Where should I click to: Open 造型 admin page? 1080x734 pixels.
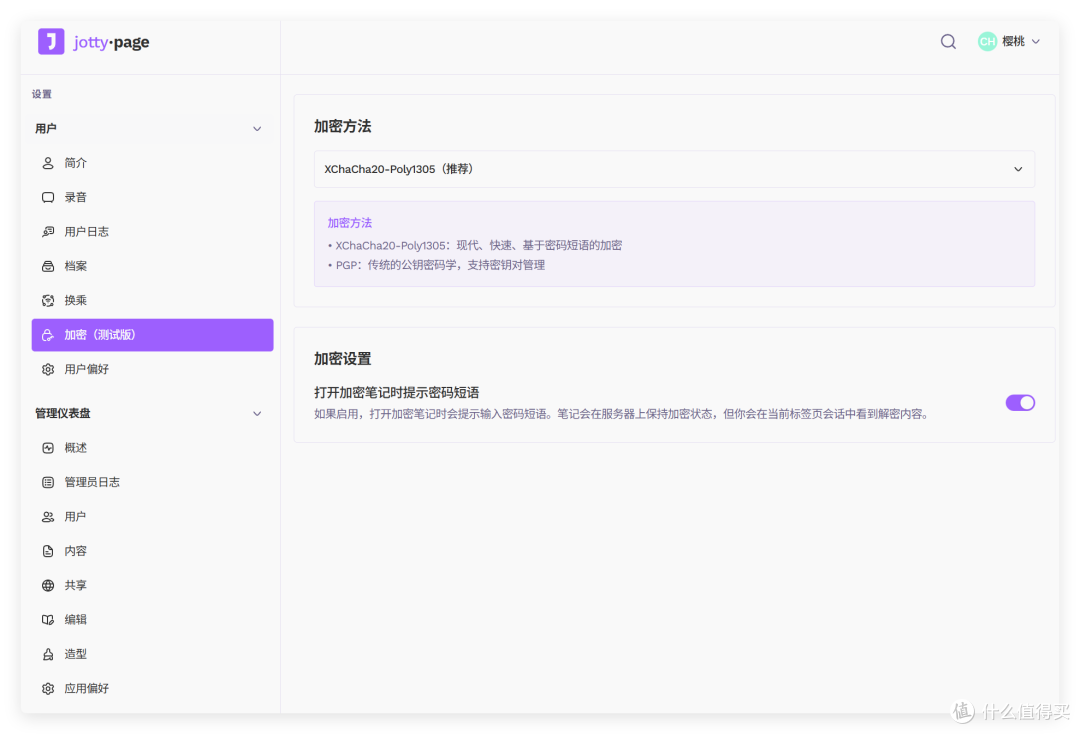152,655
